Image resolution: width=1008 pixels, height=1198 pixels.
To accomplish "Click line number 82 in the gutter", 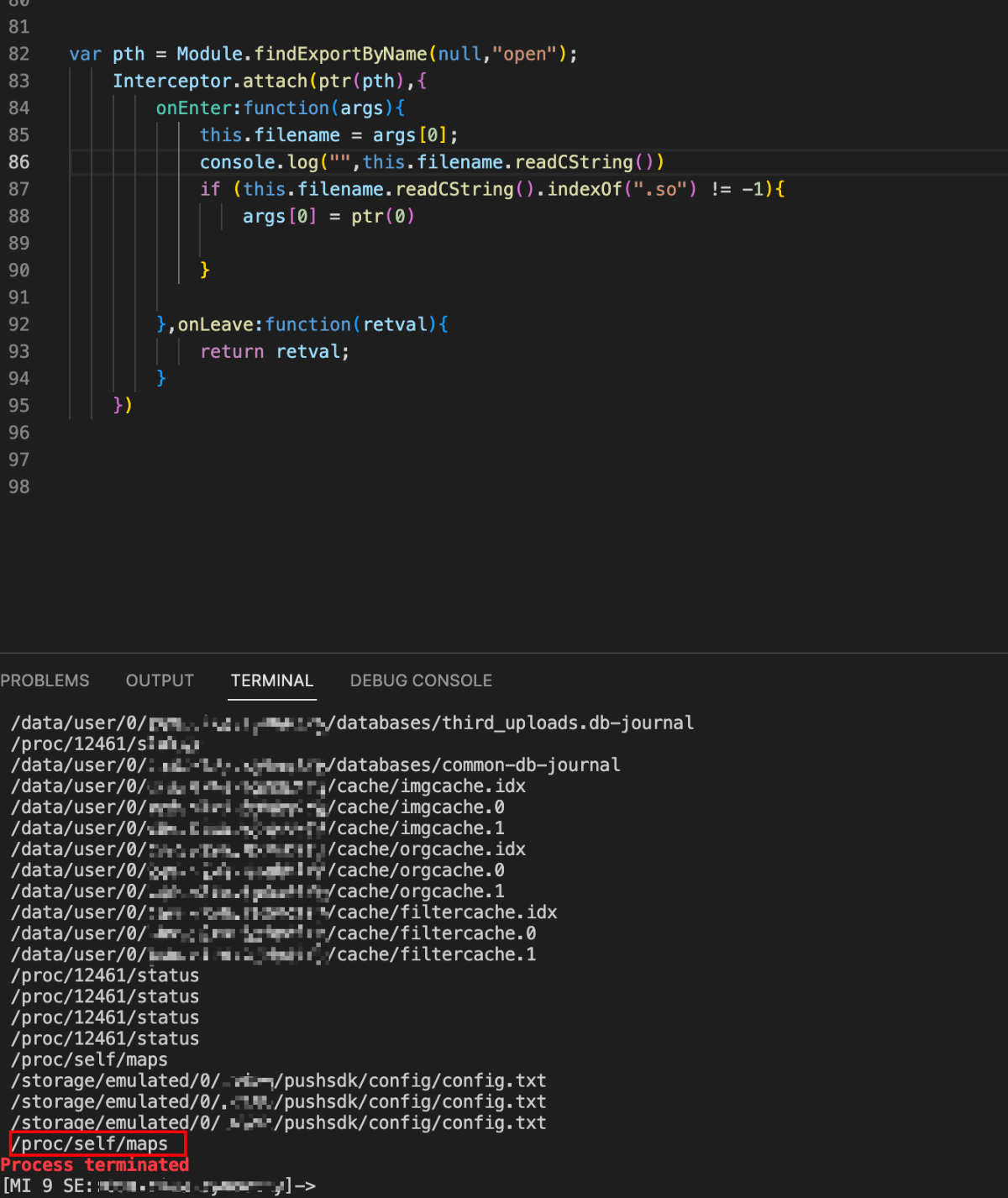I will point(18,54).
